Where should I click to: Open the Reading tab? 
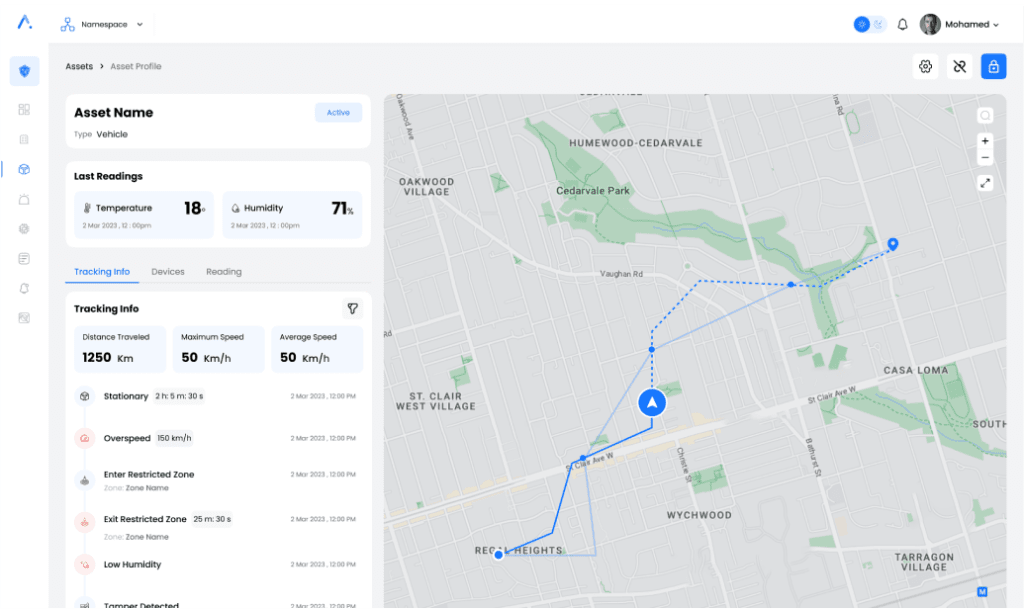pos(223,272)
